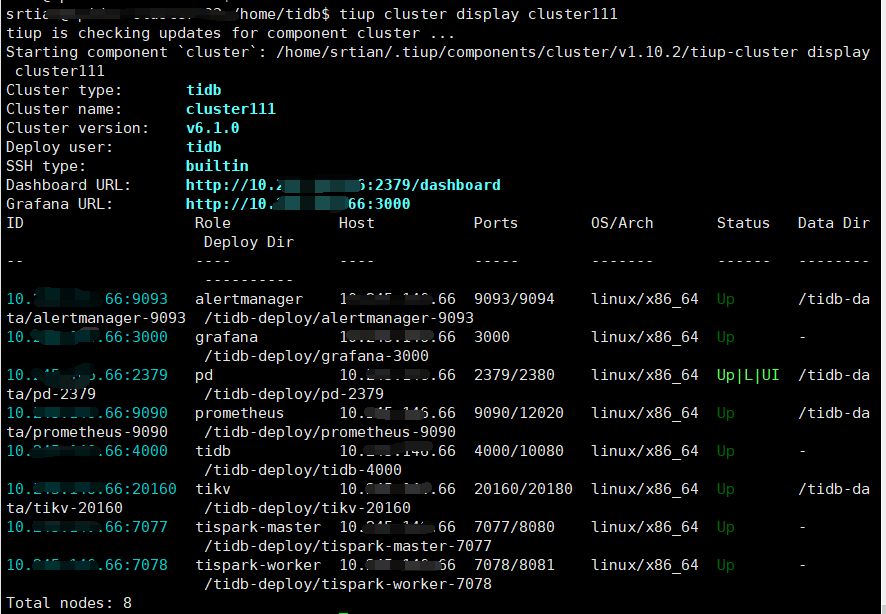Click the 'tispark-worker' role name
The width and height of the screenshot is (886, 614).
pyautogui.click(x=258, y=565)
